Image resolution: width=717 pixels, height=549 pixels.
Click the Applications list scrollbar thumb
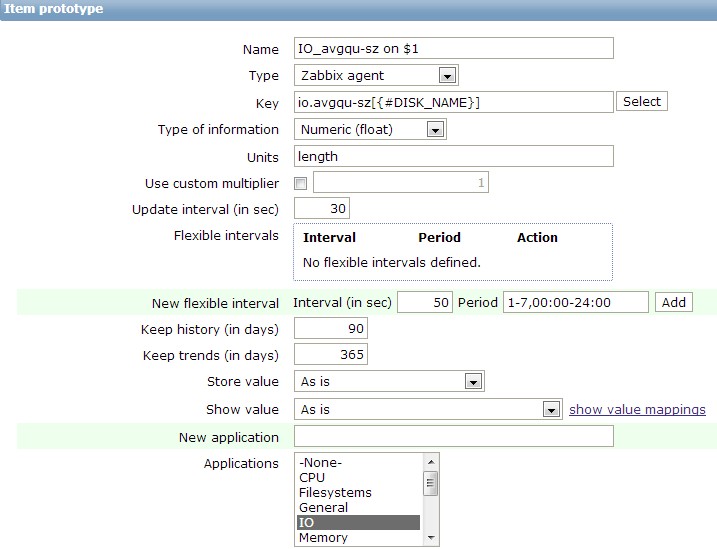431,484
